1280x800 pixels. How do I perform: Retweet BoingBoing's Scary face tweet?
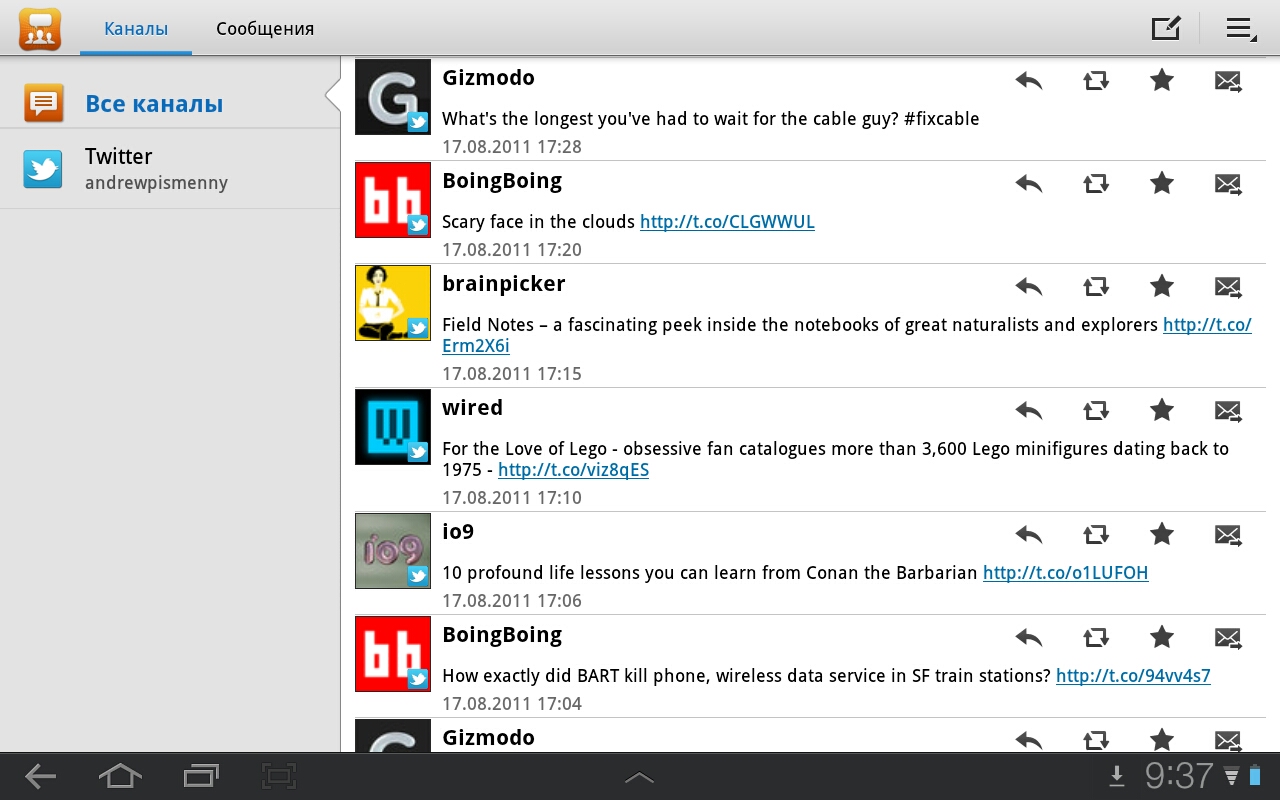(1096, 184)
